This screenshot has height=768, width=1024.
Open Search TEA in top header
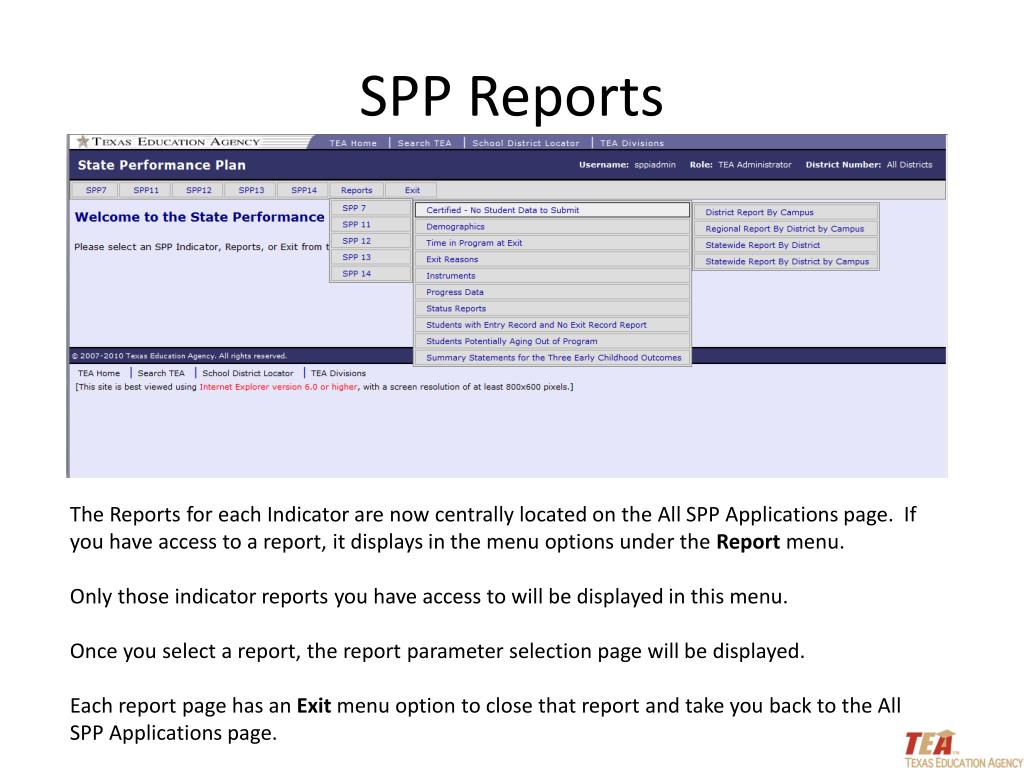point(424,143)
